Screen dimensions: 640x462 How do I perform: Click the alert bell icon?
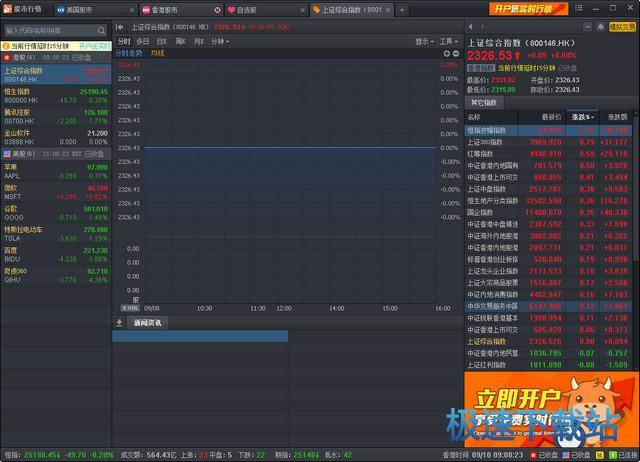600,27
